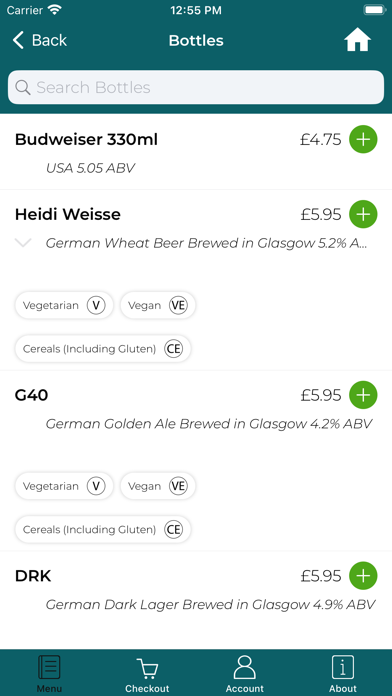Click the search magnifier icon
The width and height of the screenshot is (392, 696).
pos(23,87)
